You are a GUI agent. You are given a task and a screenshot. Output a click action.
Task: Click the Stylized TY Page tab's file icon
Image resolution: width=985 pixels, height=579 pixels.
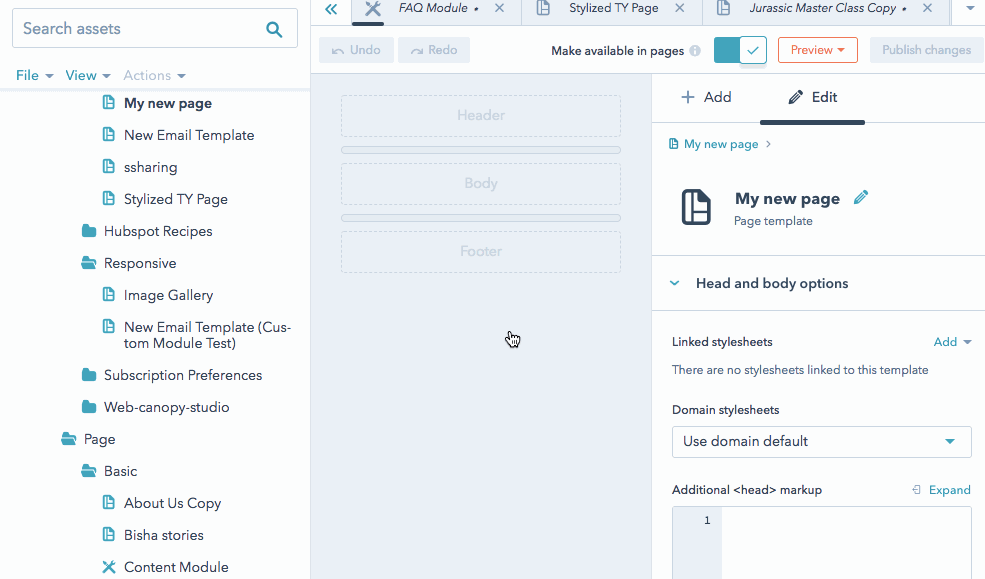[x=543, y=8]
